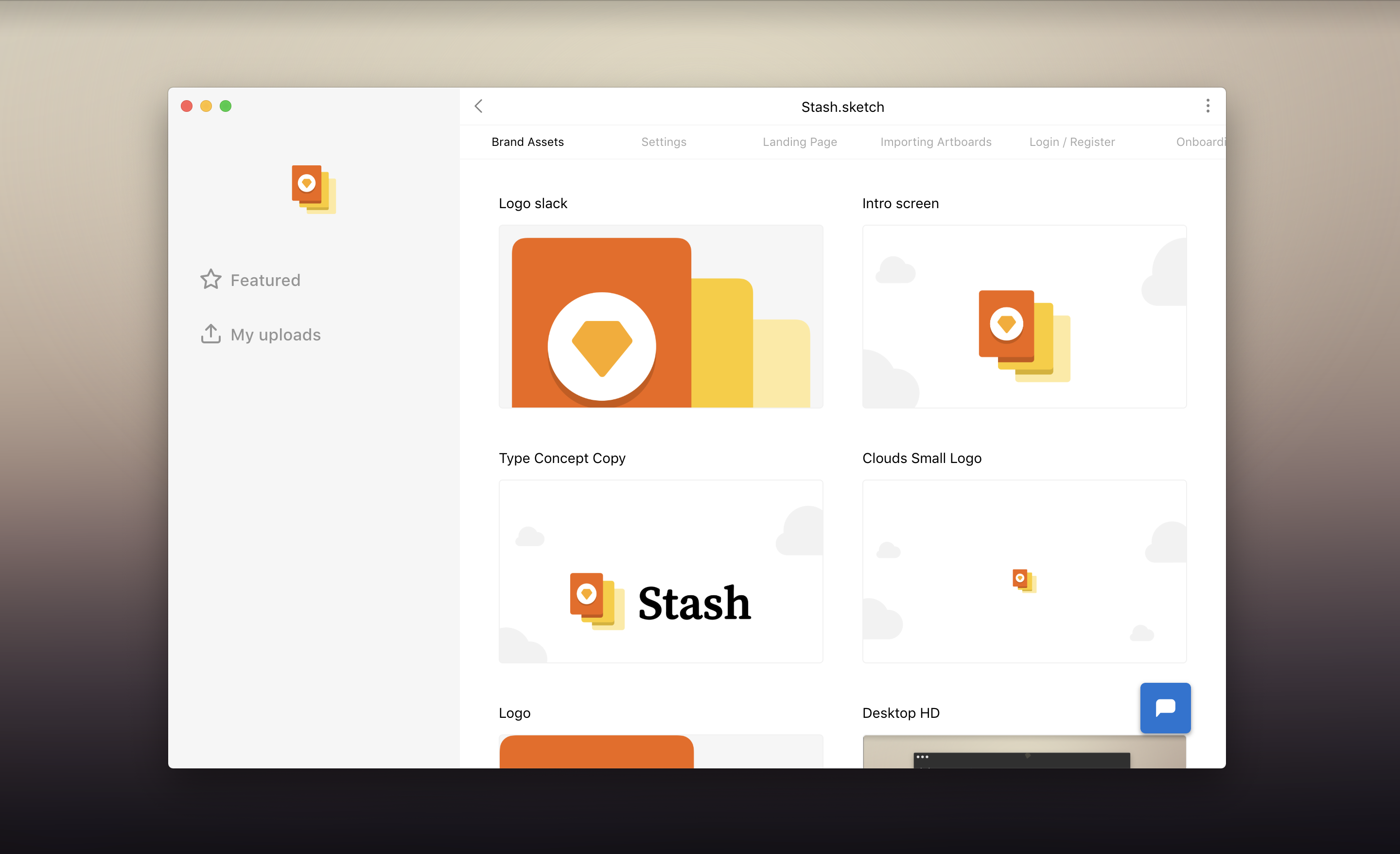Switch to the Settings tab
The height and width of the screenshot is (854, 1400).
tap(664, 142)
